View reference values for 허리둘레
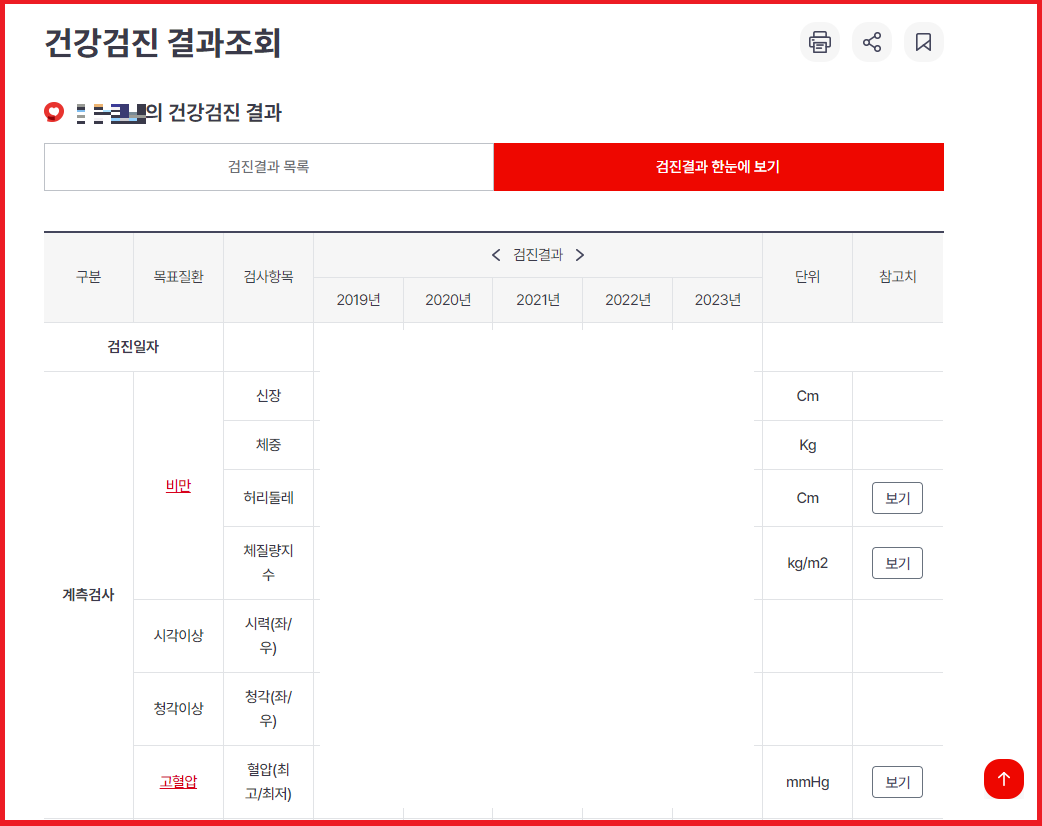Viewport: 1042px width, 826px height. (x=896, y=498)
